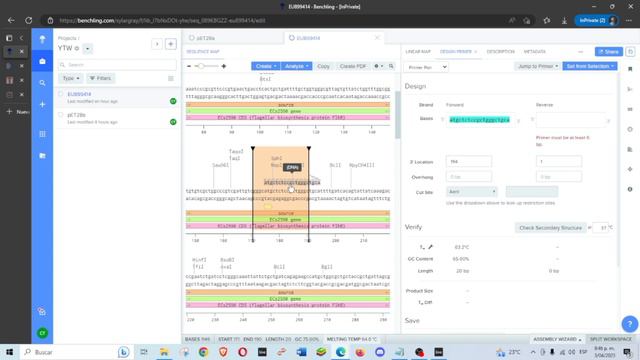Open the Create dropdown

(265, 66)
